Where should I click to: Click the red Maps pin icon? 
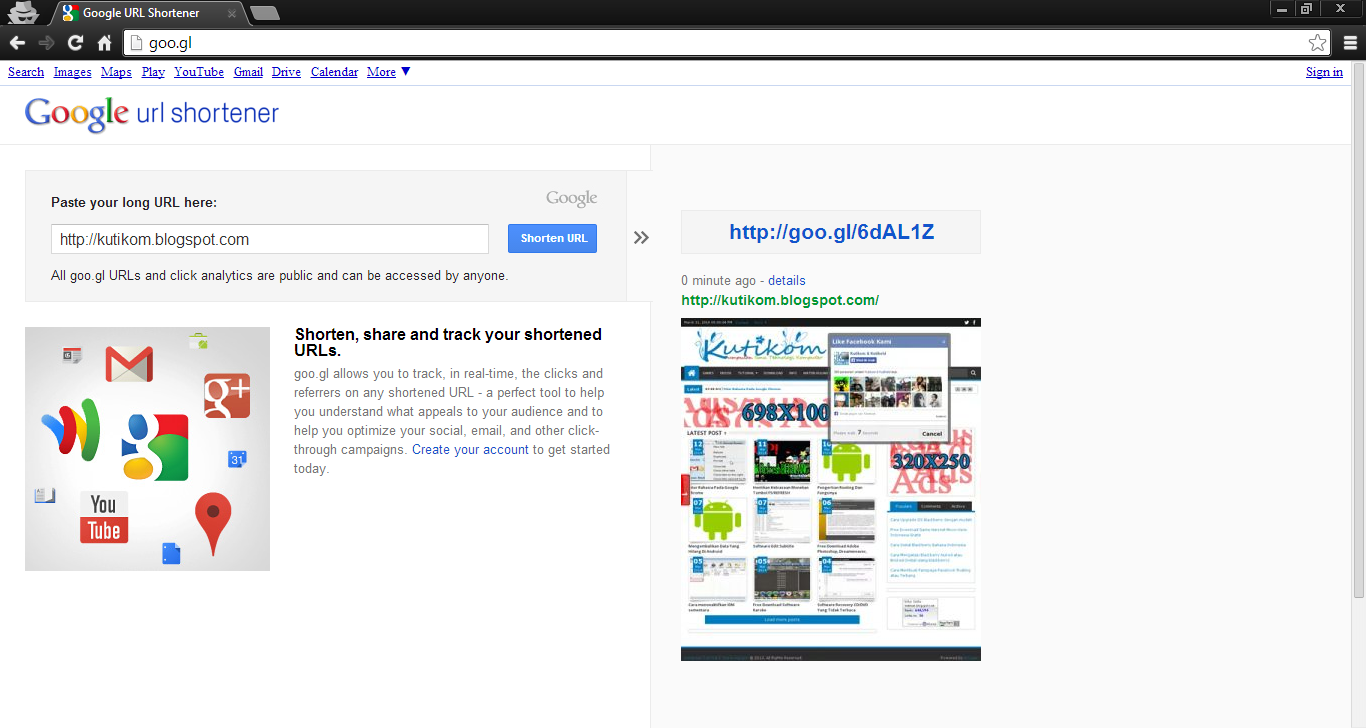(213, 522)
